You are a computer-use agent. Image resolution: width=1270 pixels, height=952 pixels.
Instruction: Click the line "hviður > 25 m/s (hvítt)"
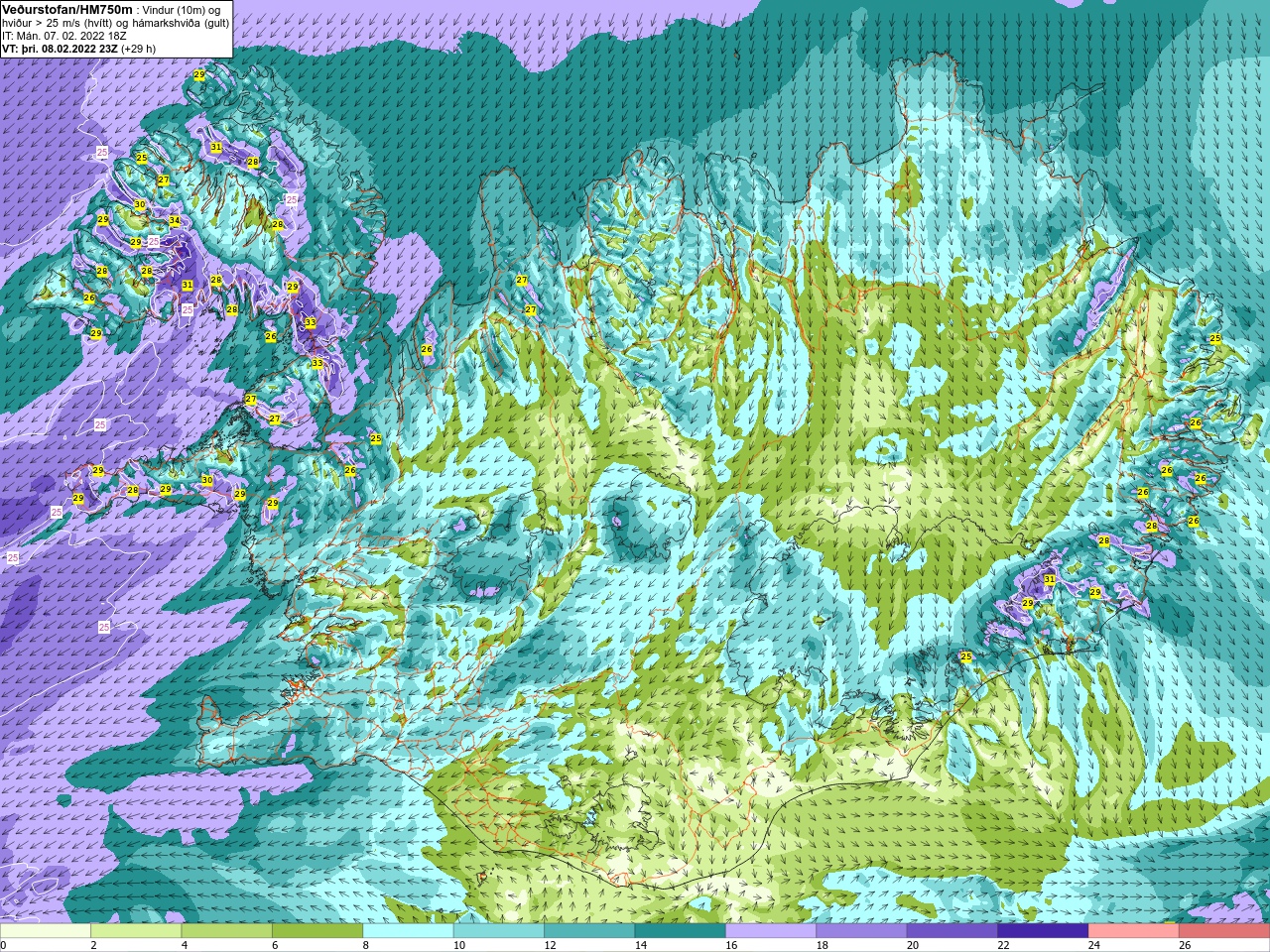[59, 23]
